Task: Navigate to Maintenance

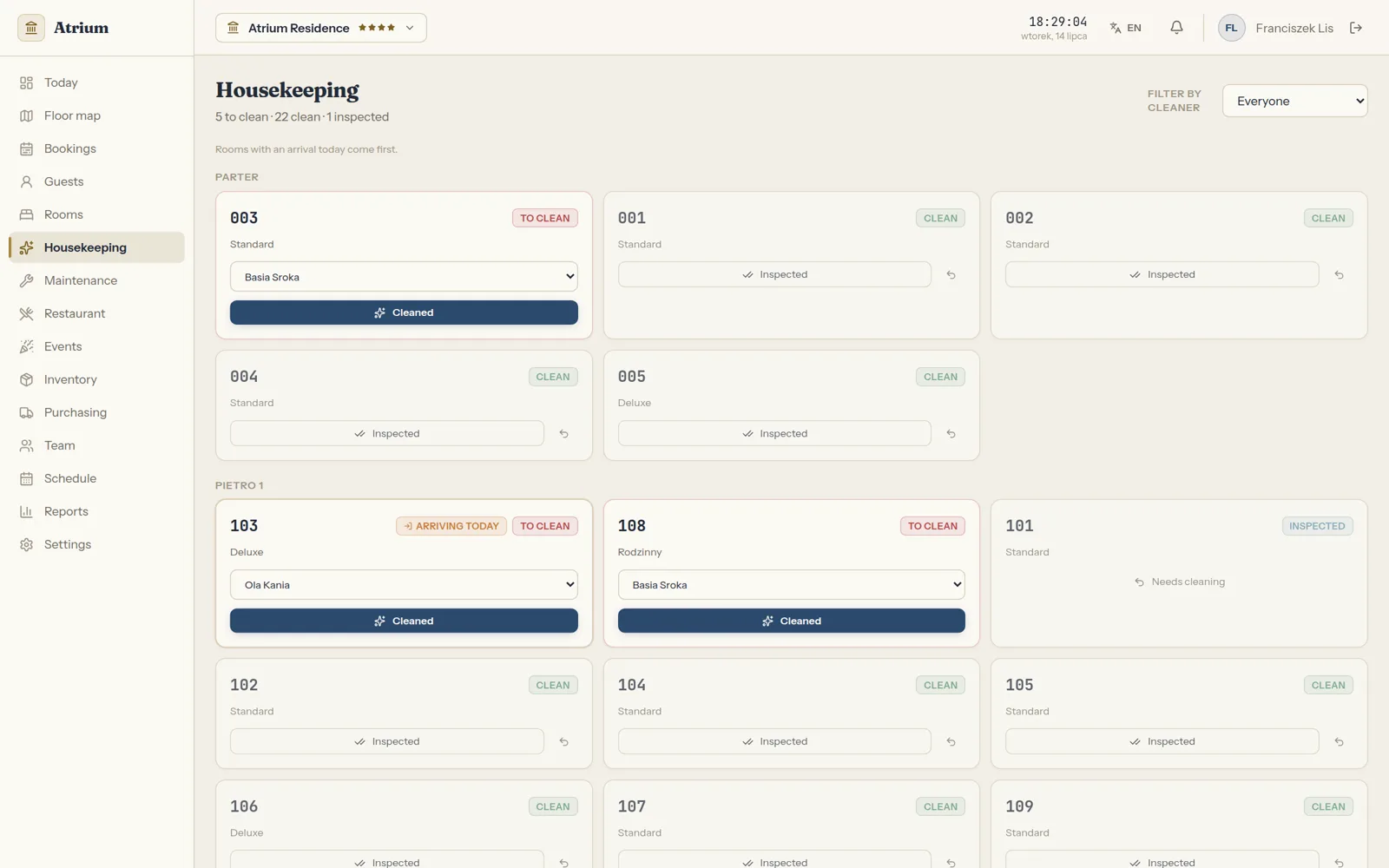Action: [x=96, y=280]
